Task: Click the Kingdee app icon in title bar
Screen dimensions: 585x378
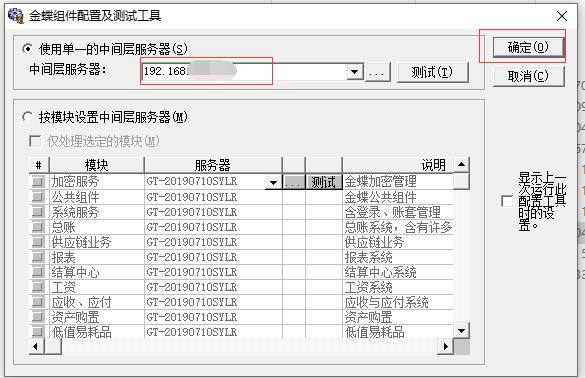Action: point(15,15)
